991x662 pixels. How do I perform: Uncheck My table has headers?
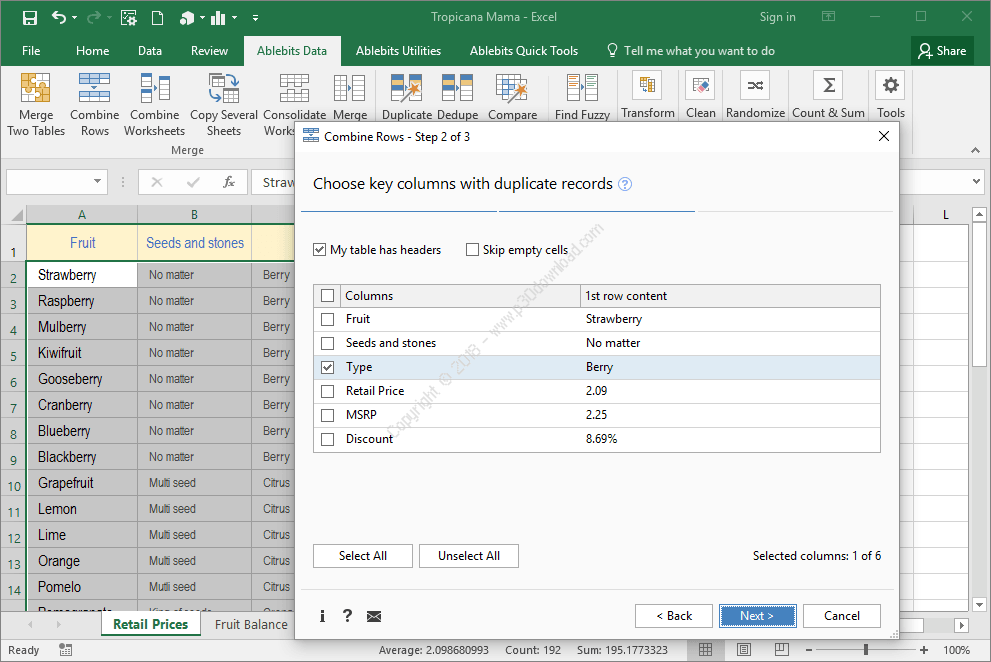tap(320, 250)
